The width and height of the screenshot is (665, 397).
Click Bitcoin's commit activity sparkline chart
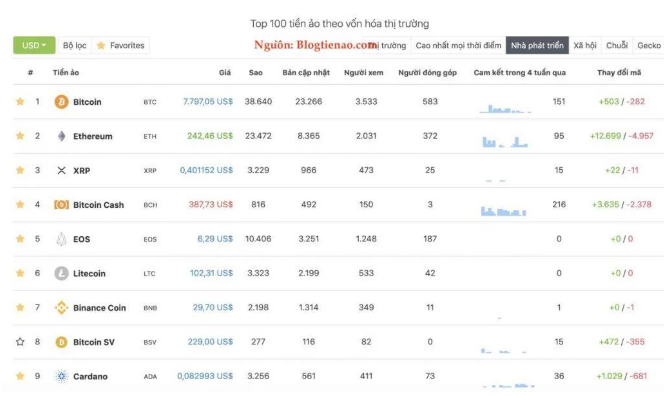pyautogui.click(x=505, y=109)
